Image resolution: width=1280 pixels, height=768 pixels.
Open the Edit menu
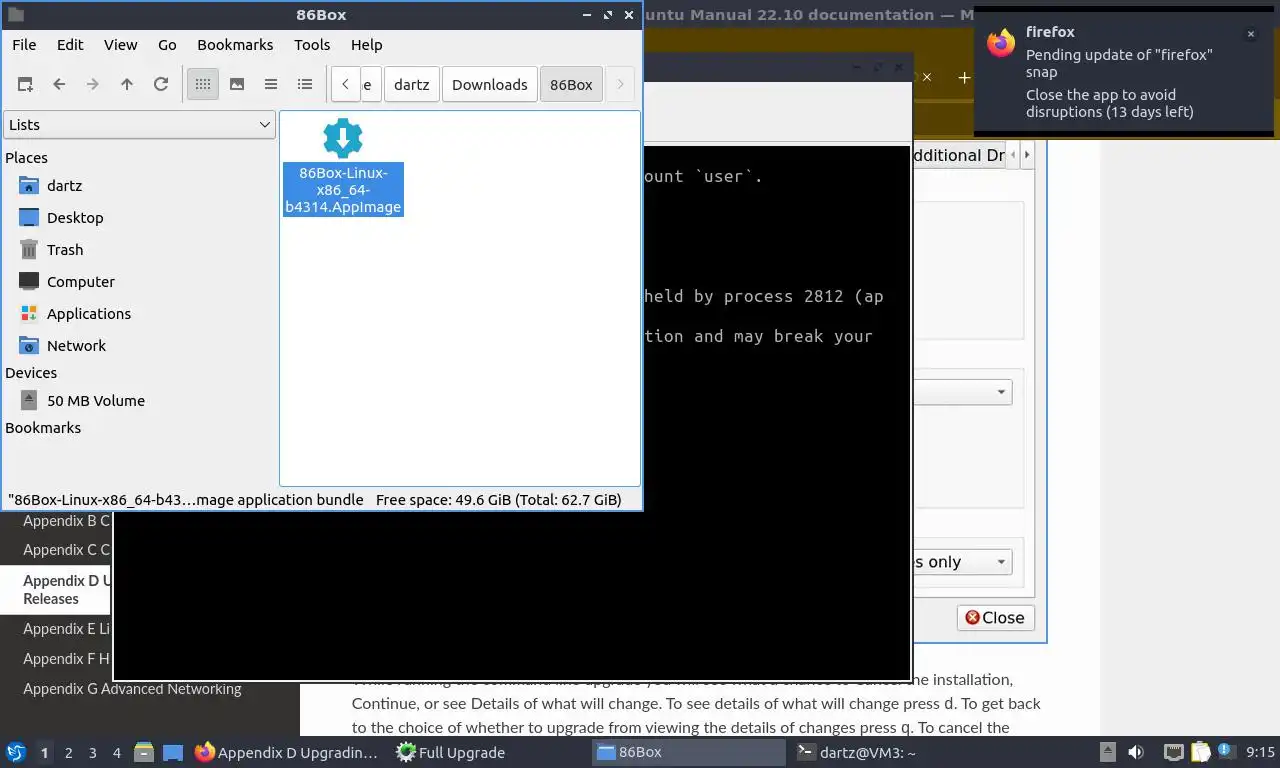(x=70, y=44)
